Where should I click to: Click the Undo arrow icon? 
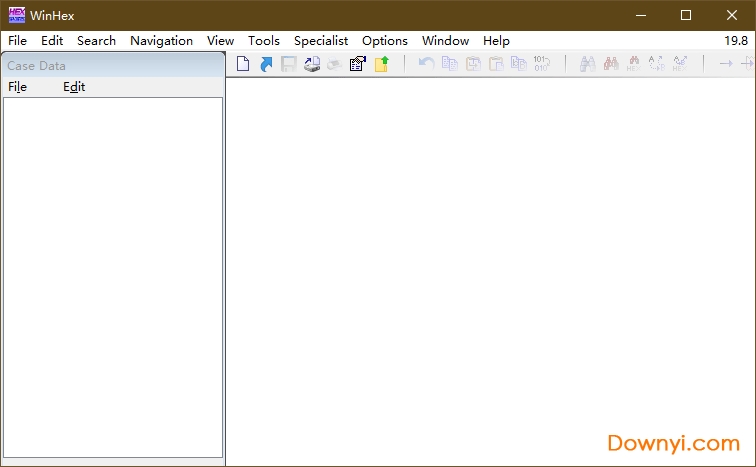coord(426,64)
